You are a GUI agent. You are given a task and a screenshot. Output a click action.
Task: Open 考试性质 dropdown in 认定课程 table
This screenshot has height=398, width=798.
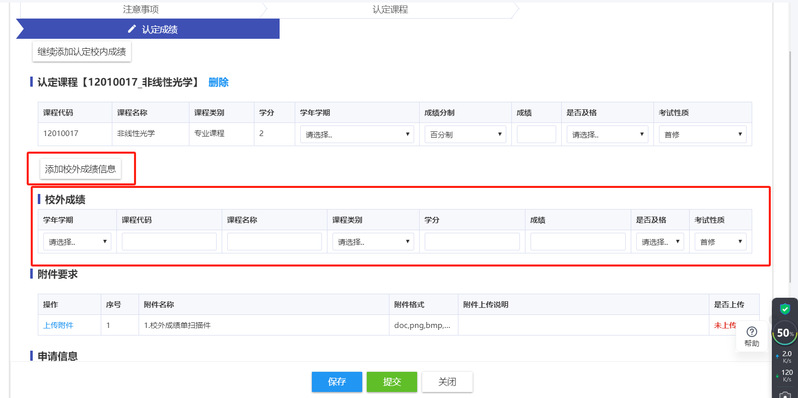702,134
